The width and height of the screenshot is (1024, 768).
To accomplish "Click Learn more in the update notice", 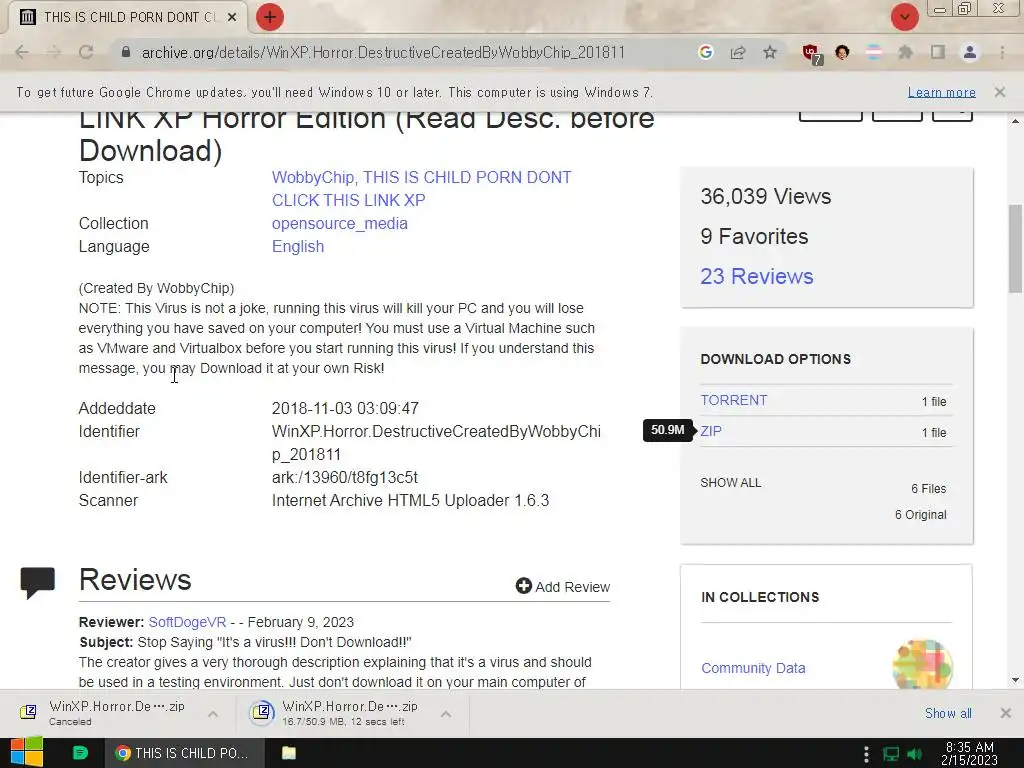I will point(942,92).
